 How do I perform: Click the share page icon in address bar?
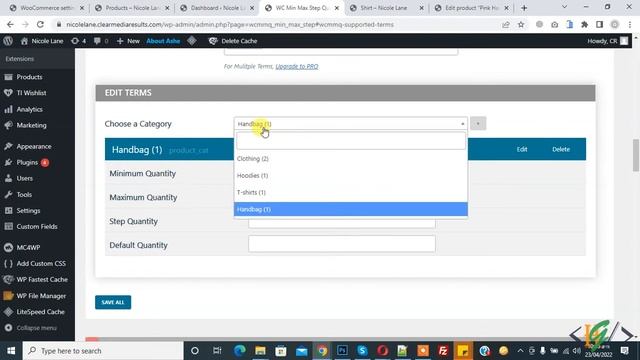pyautogui.click(x=506, y=24)
